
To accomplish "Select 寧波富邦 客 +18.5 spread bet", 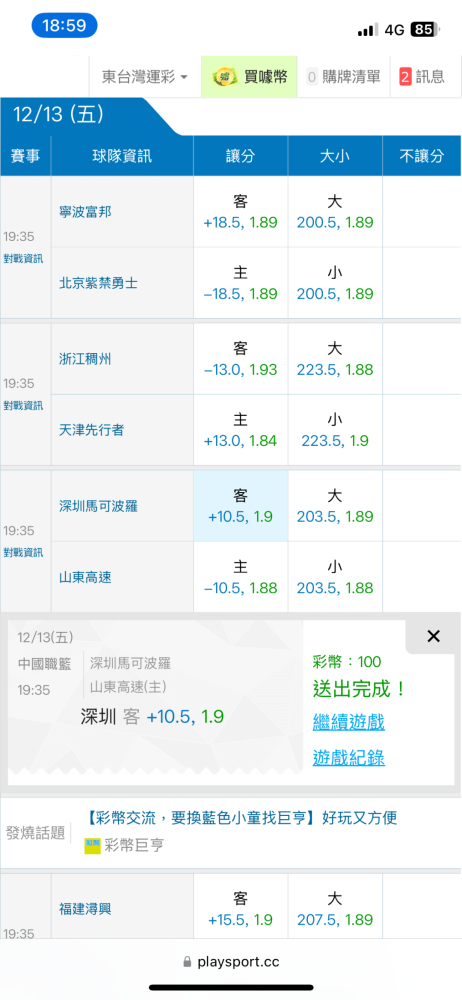I will click(241, 212).
